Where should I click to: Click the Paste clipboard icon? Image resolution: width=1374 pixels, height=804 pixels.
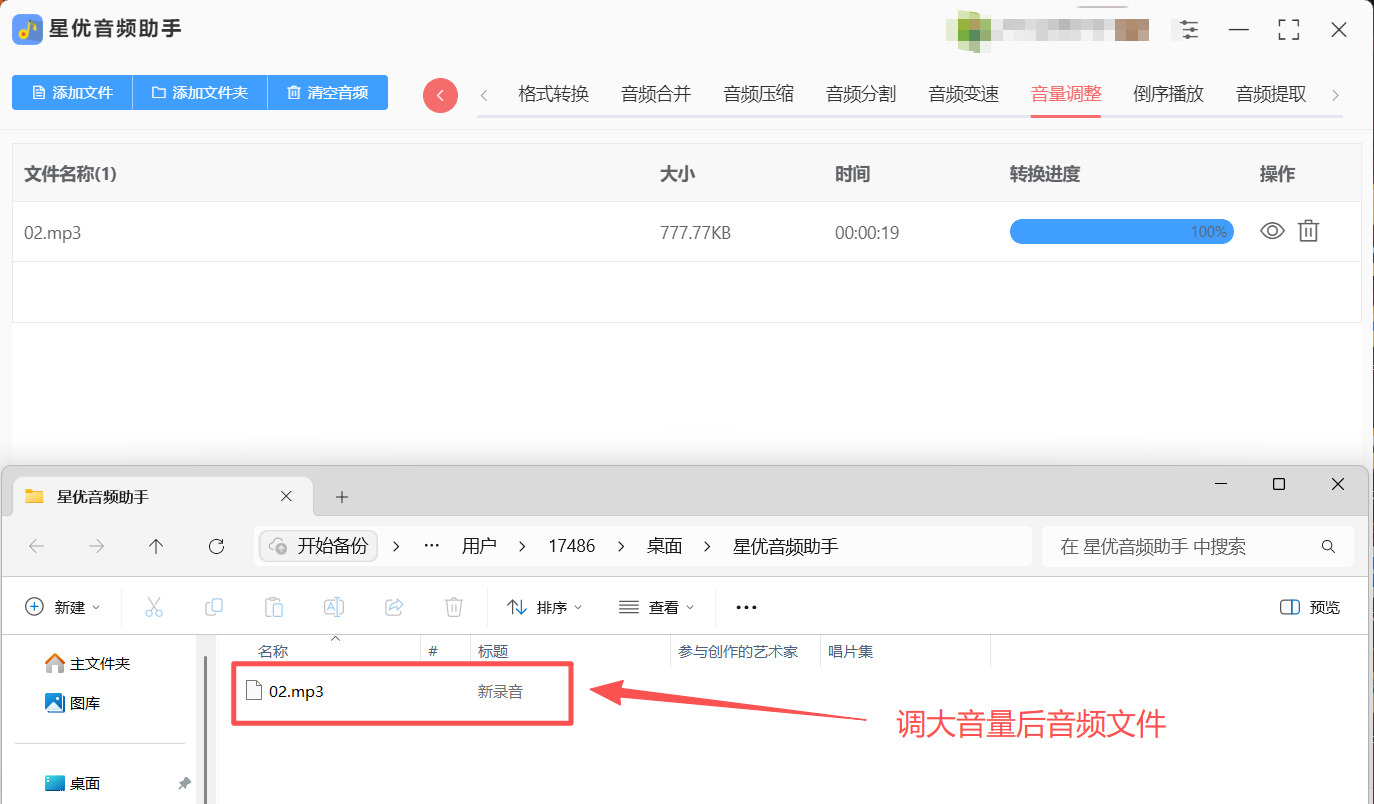coord(273,607)
